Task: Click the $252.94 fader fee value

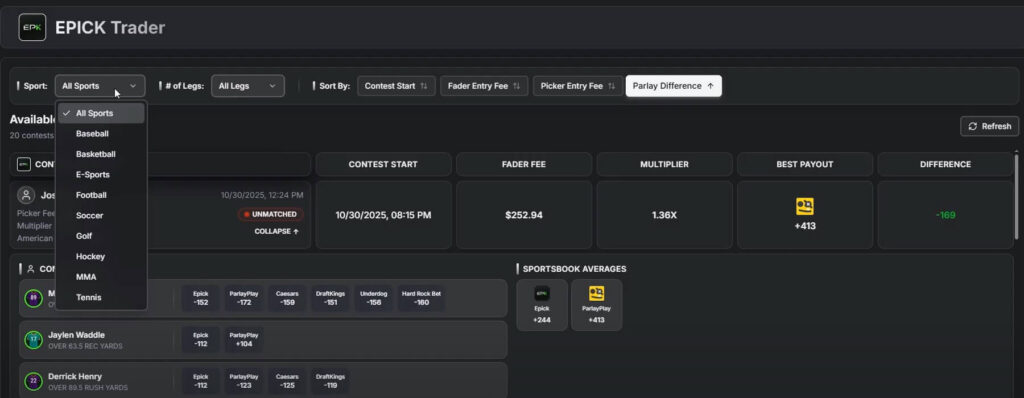Action: [x=524, y=215]
